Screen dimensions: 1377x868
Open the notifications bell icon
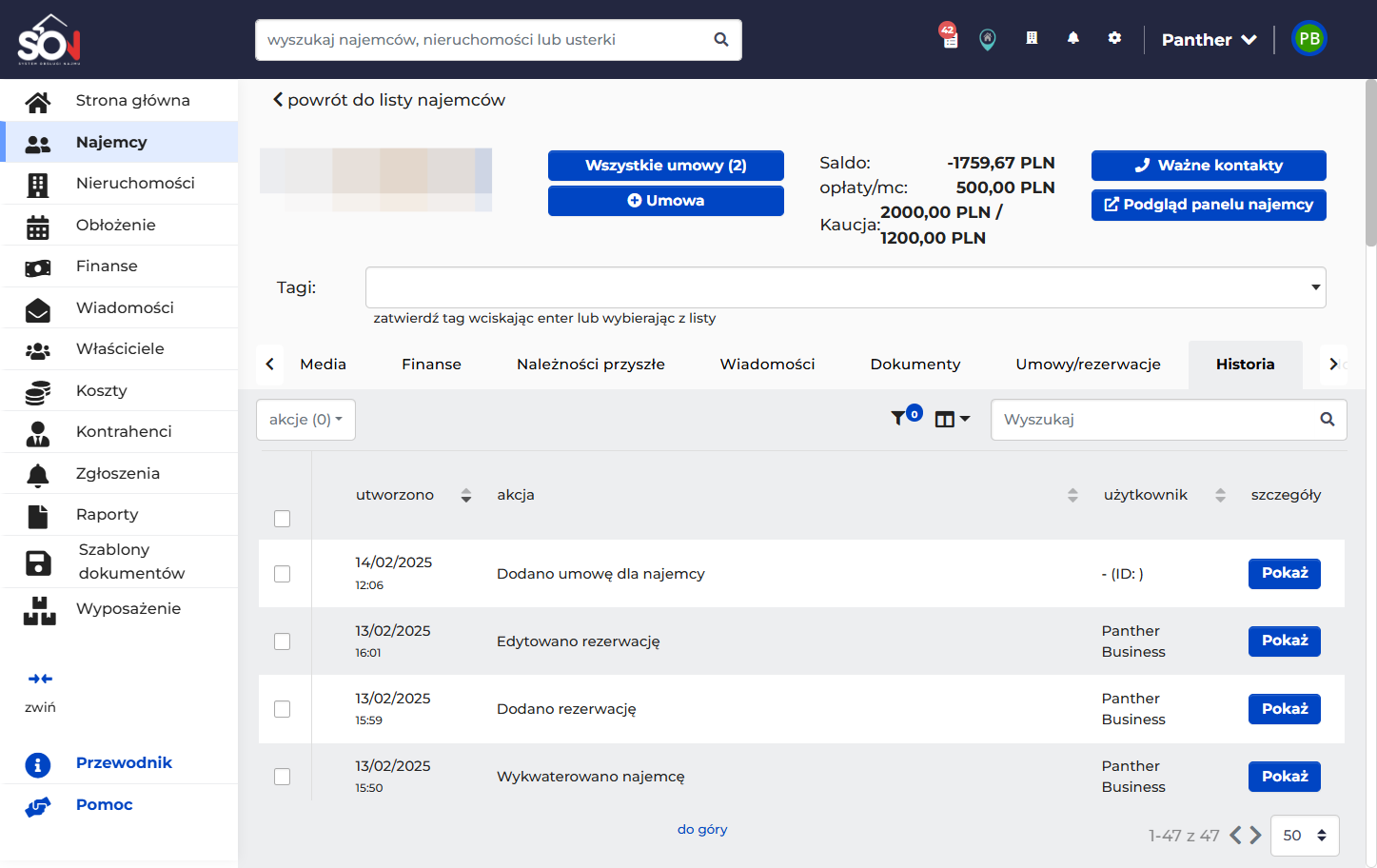pyautogui.click(x=1073, y=38)
